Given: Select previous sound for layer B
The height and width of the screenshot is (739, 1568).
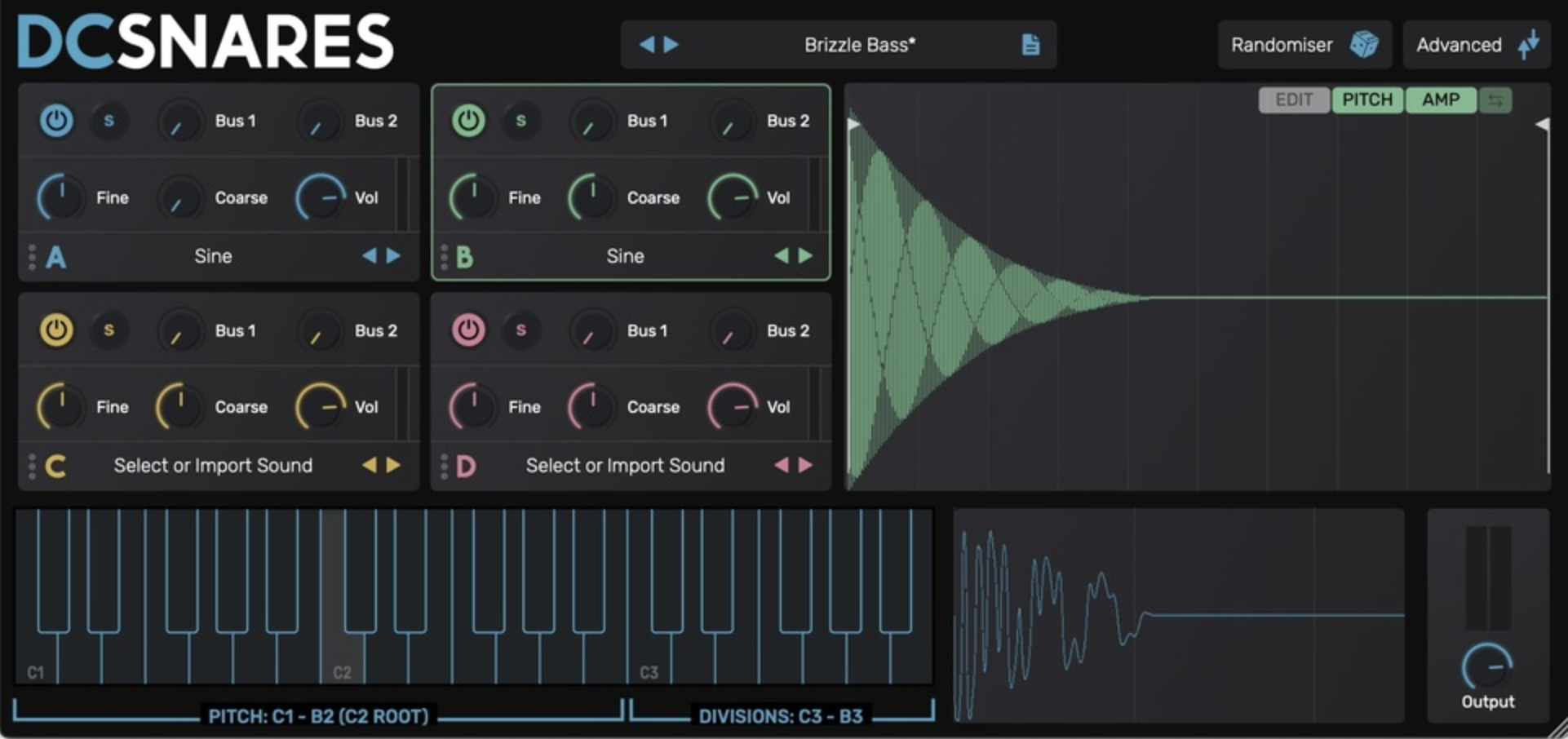Looking at the screenshot, I should pyautogui.click(x=782, y=255).
